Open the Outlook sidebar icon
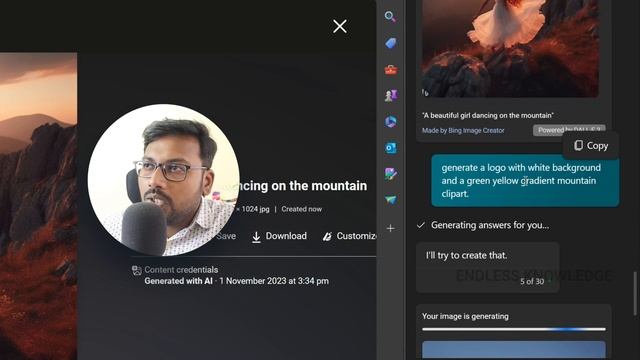640x360 pixels. [x=391, y=148]
